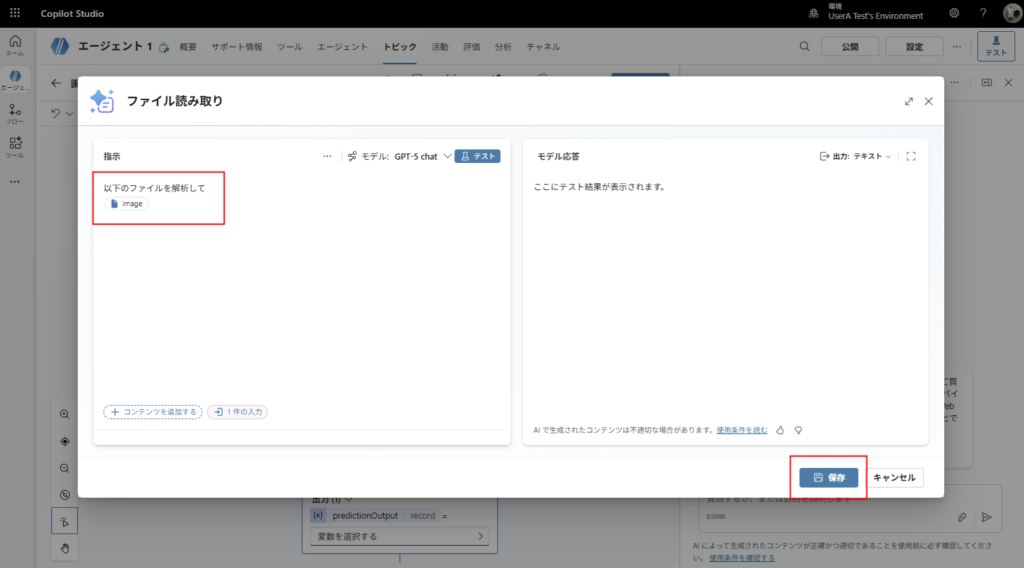The height and width of the screenshot is (568, 1024).
Task: Click the 保存 save button
Action: point(829,478)
